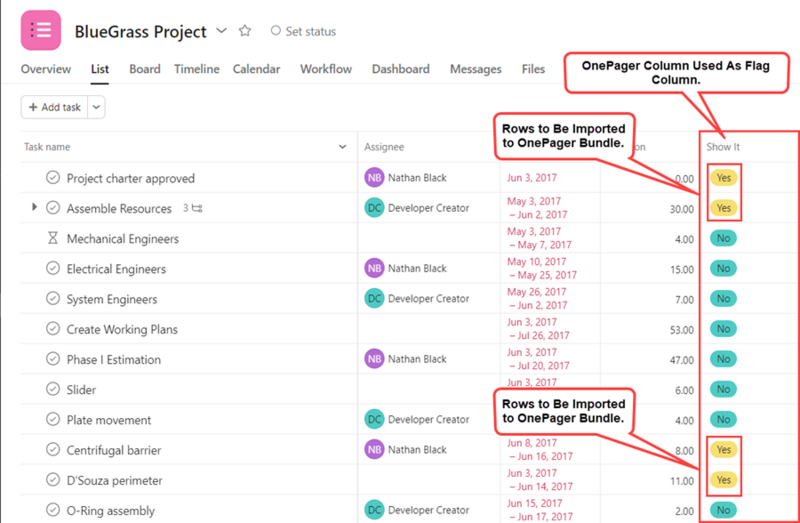The width and height of the screenshot is (800, 523).
Task: Open the Messages tab
Action: click(476, 69)
